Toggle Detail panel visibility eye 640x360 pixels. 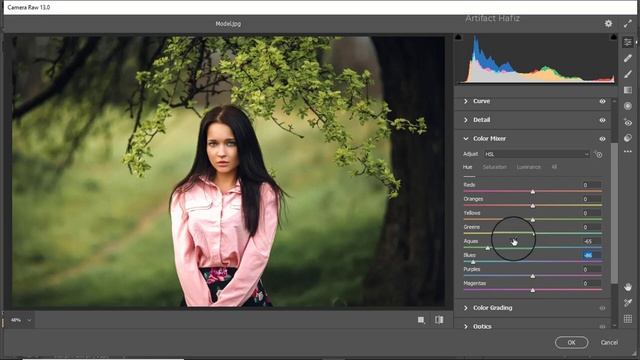(x=602, y=120)
